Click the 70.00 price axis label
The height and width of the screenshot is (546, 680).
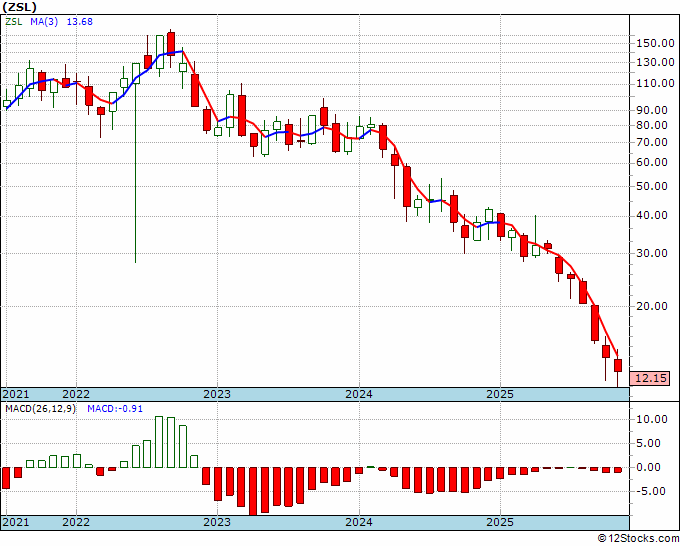click(652, 142)
